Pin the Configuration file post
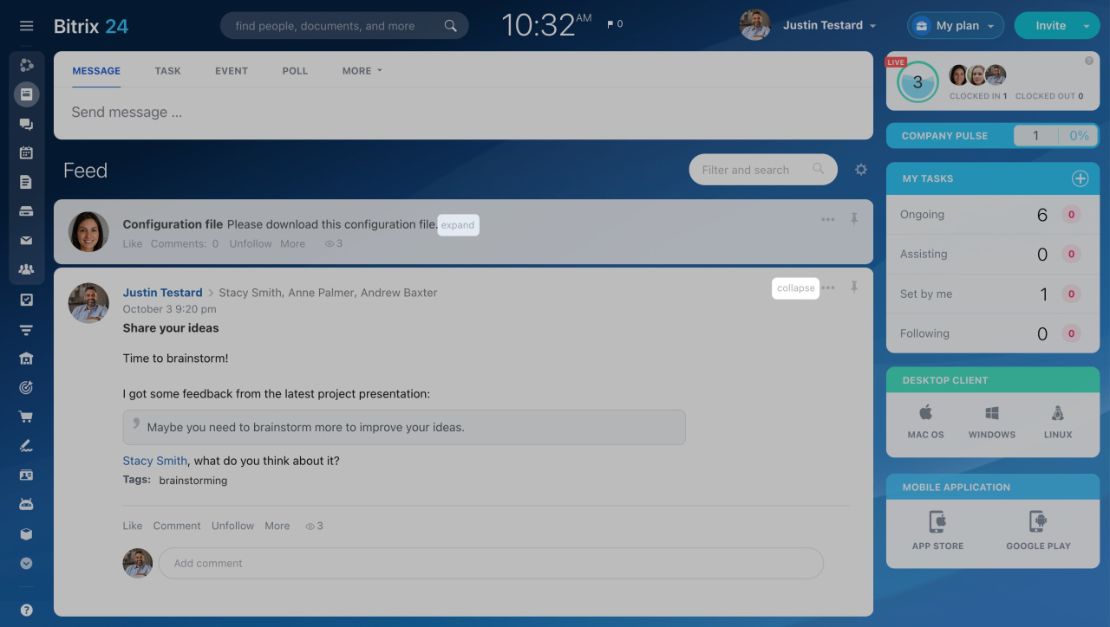Screen dimensions: 1110x627 (854, 219)
